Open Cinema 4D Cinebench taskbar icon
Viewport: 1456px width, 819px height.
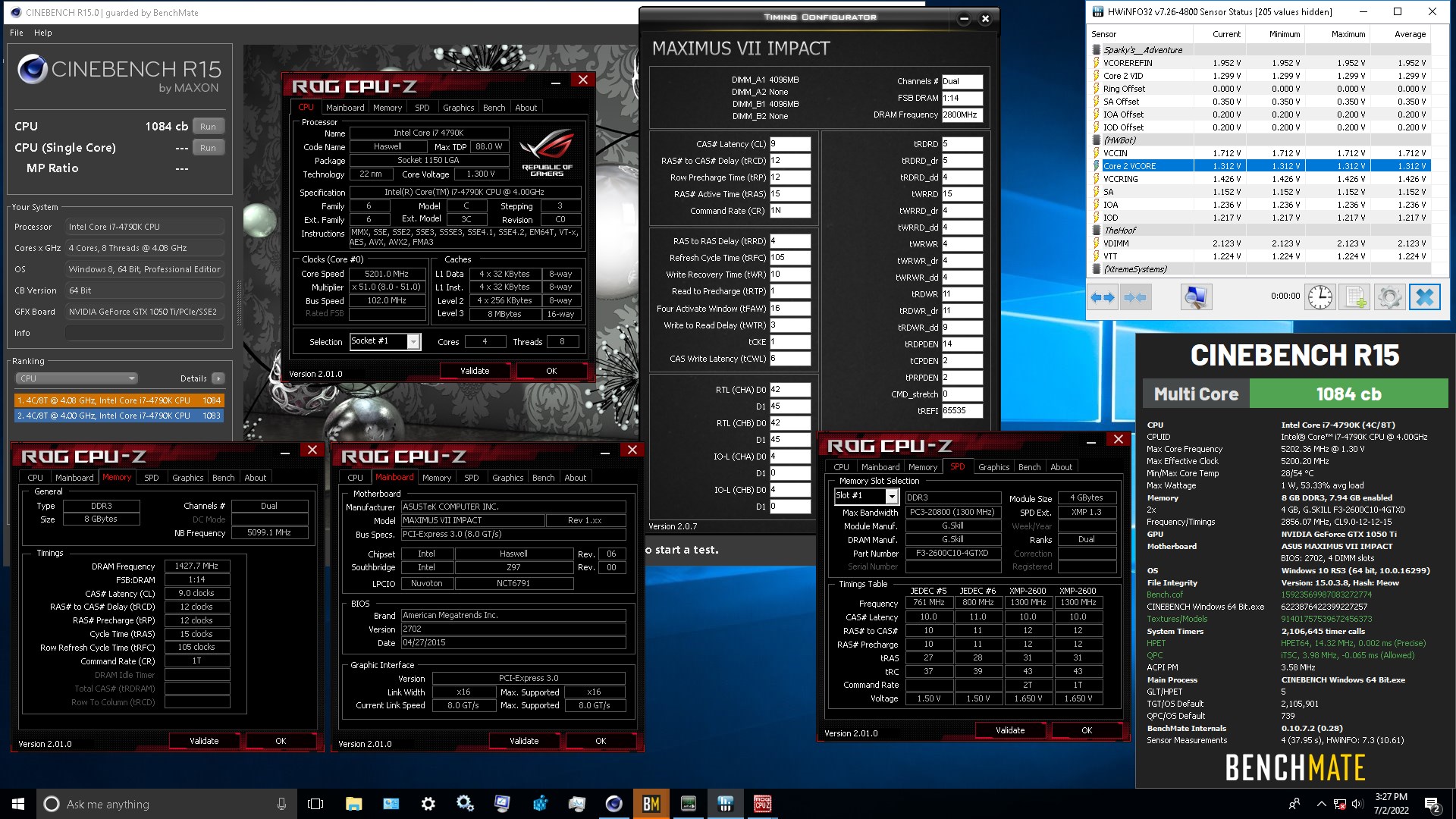pyautogui.click(x=614, y=804)
